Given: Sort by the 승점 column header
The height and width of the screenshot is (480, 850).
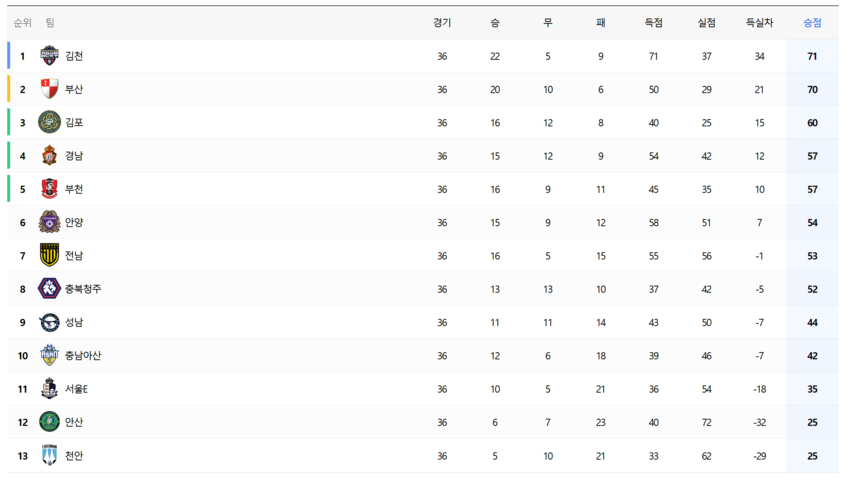Looking at the screenshot, I should click(x=812, y=23).
